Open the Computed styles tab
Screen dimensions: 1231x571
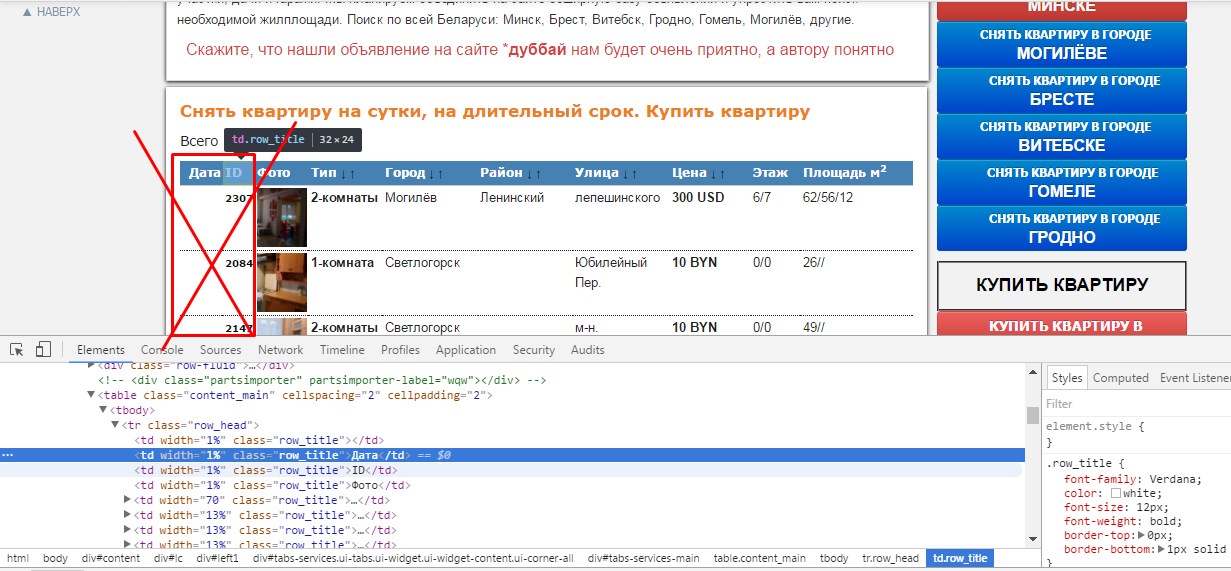(x=1120, y=378)
